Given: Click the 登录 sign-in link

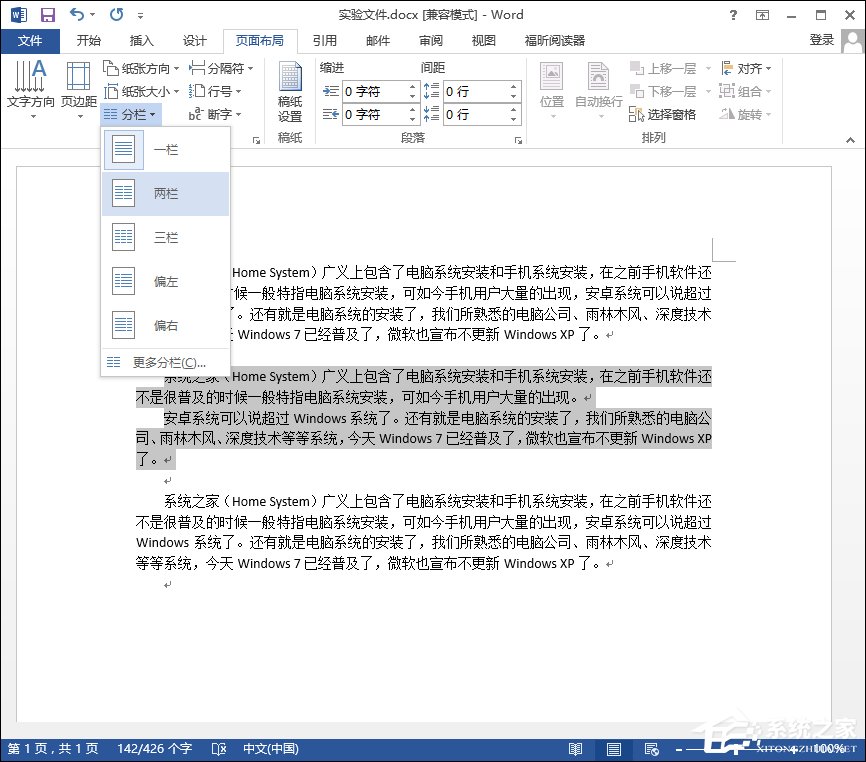Looking at the screenshot, I should point(821,40).
